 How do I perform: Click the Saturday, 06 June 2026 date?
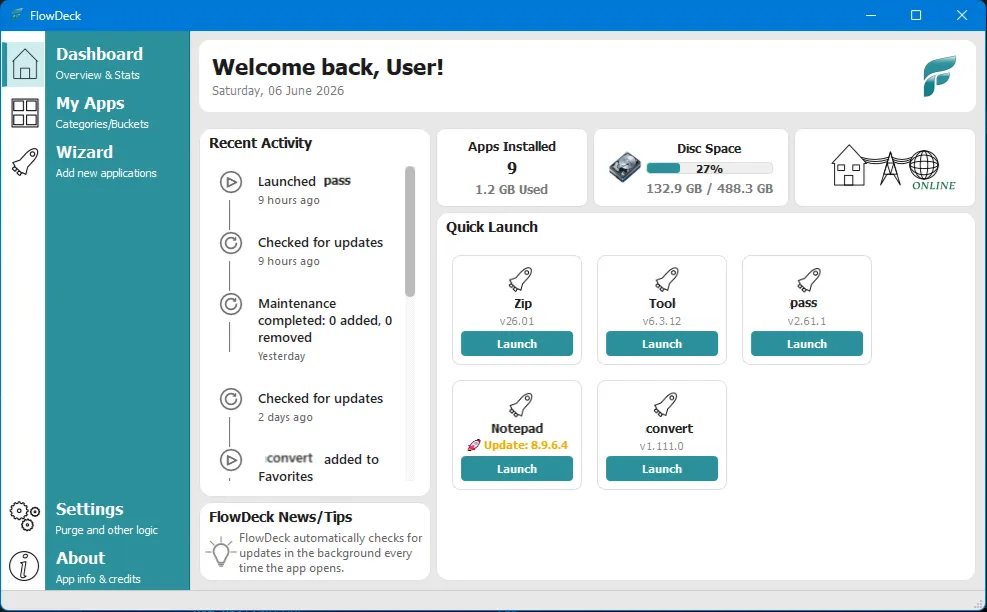pos(278,91)
